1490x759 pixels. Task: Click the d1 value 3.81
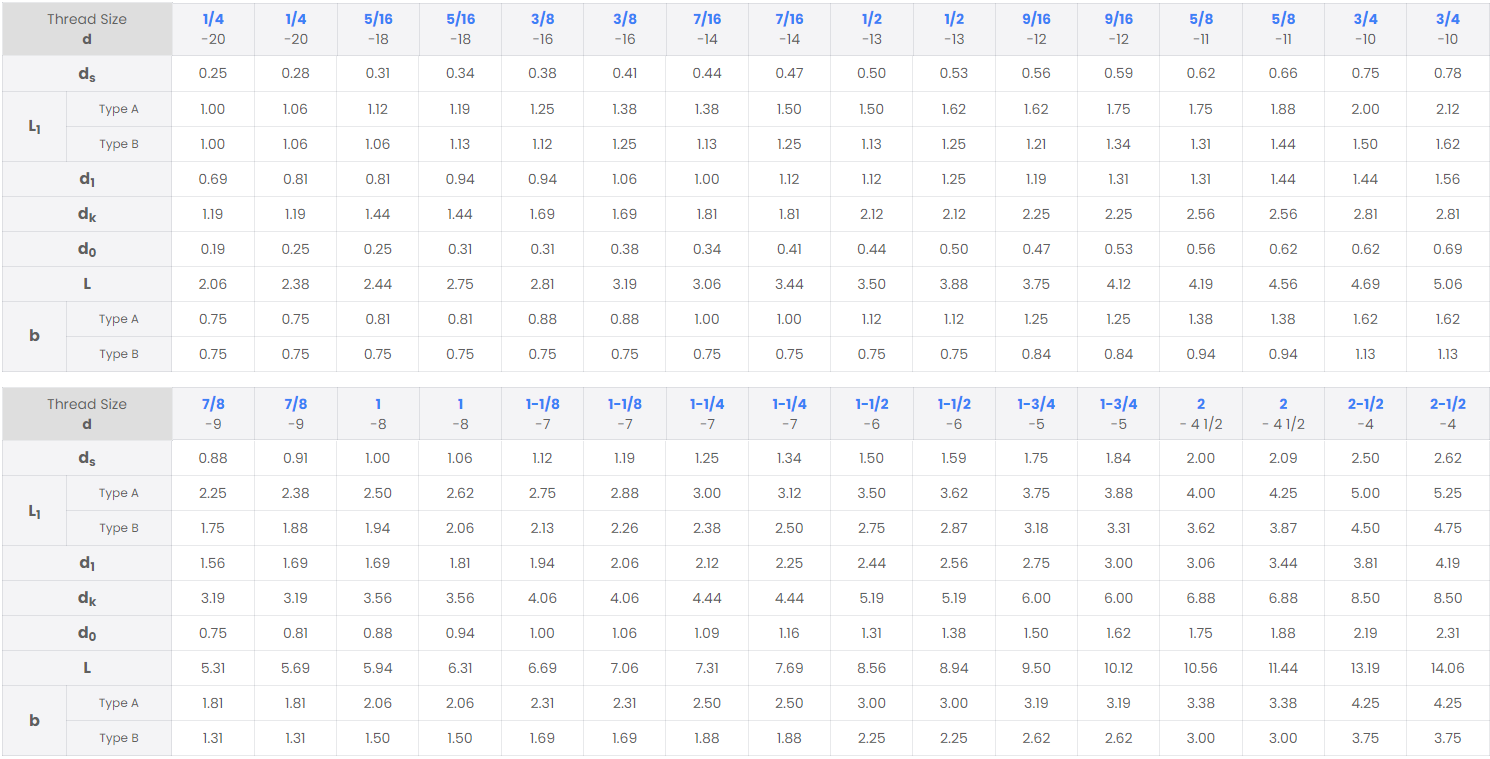click(1365, 563)
